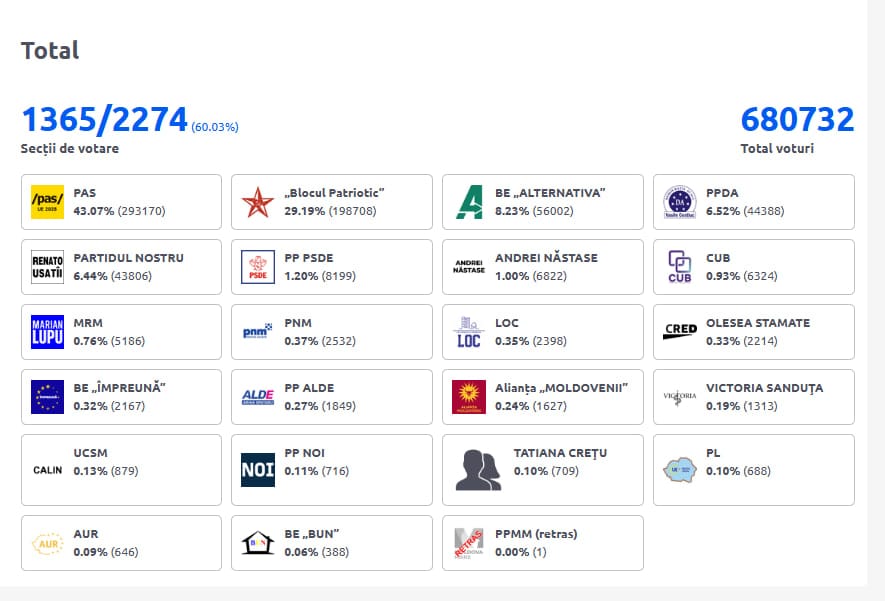Screen dimensions: 885x601
Task: Click the green BE ALTERNATIVA logo
Action: pos(469,202)
